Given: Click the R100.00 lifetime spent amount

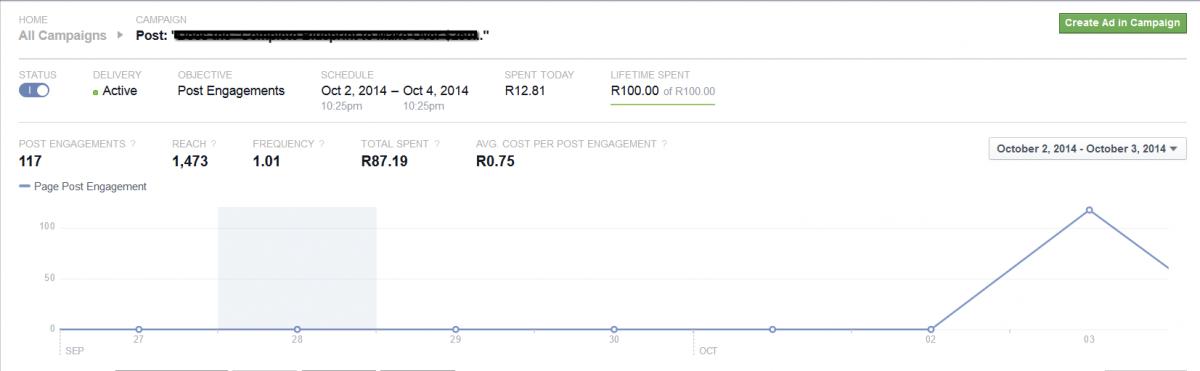Looking at the screenshot, I should click(635, 91).
